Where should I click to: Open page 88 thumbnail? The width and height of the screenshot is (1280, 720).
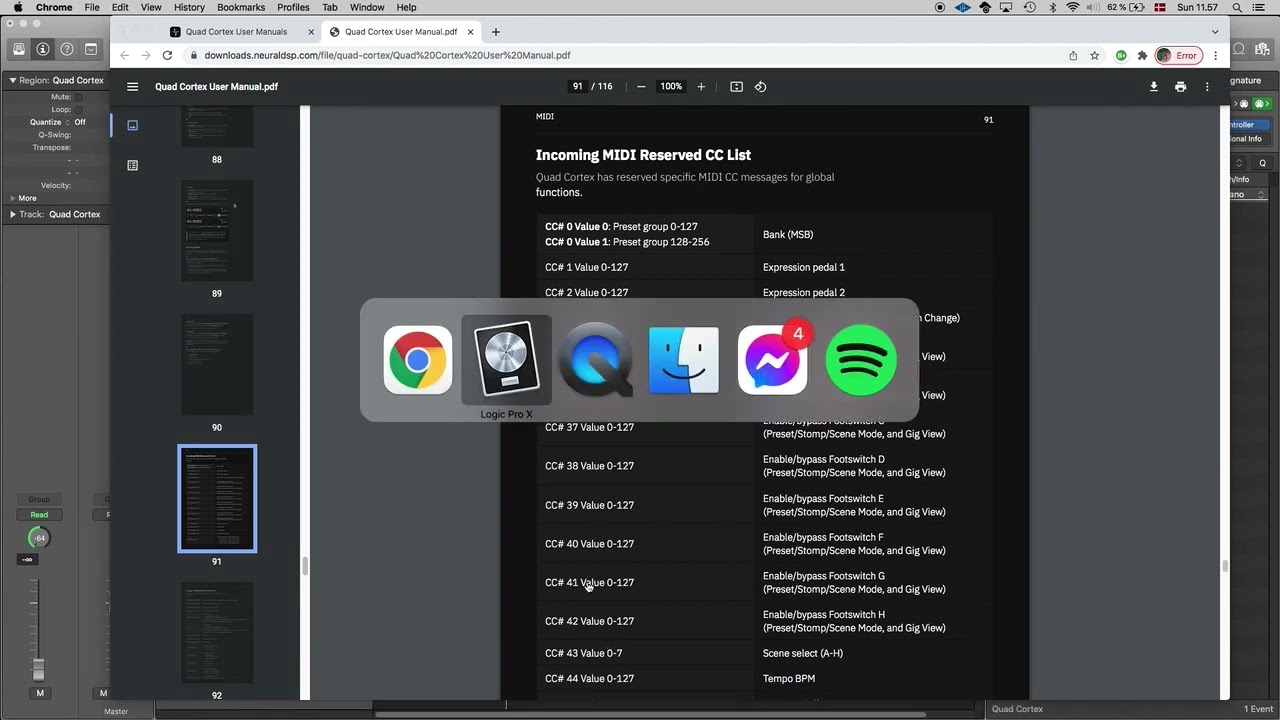tap(217, 127)
